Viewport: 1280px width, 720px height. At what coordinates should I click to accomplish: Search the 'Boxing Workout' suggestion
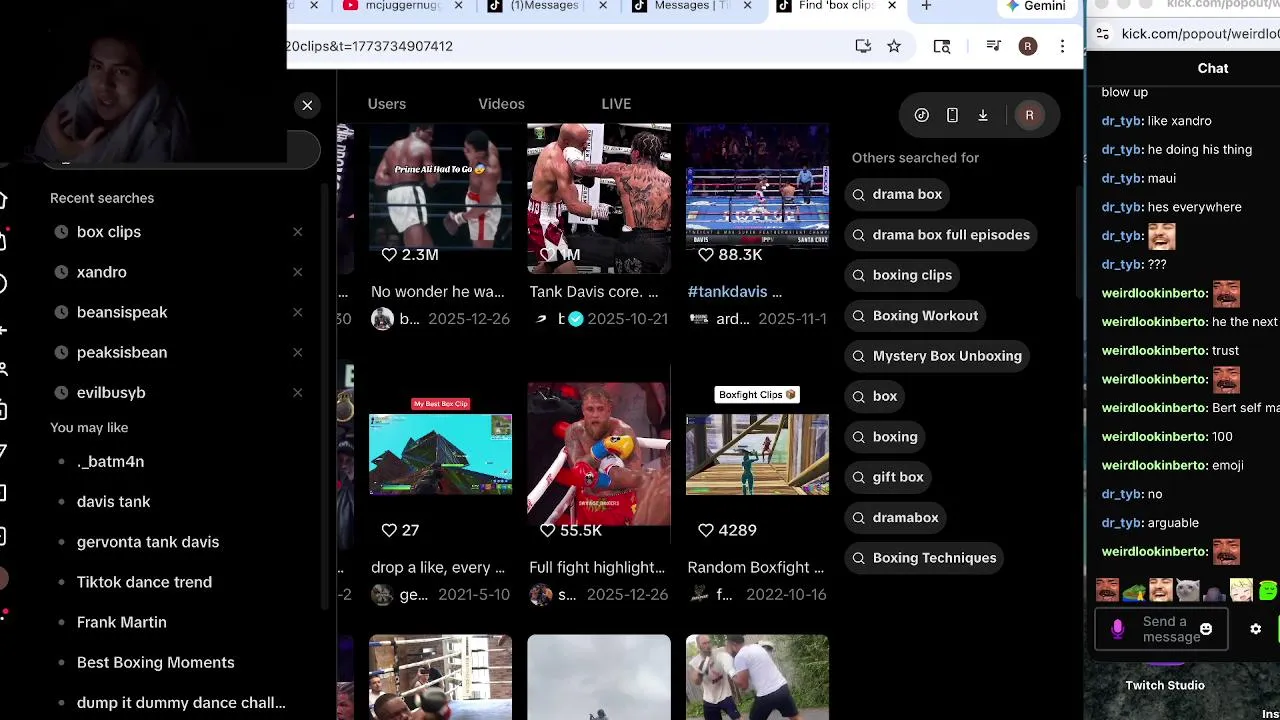coord(917,316)
